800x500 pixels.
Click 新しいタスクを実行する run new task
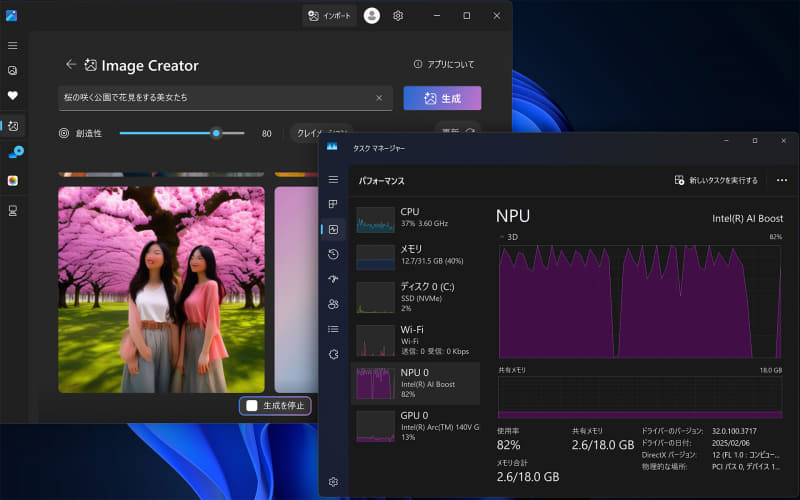(716, 180)
